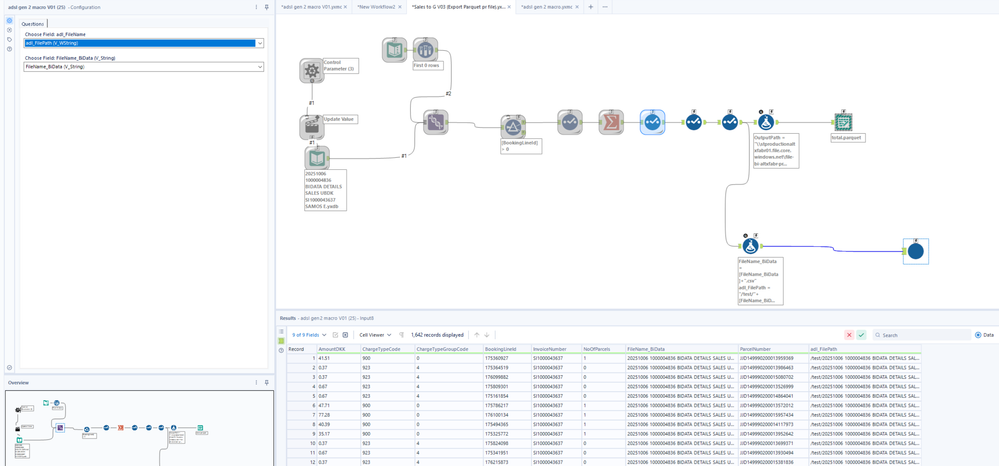Viewport: 999px width, 466px height.
Task: Click the red X button in Results
Action: pos(849,335)
